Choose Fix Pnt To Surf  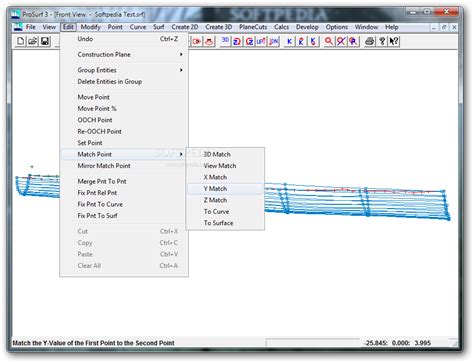[124, 216]
